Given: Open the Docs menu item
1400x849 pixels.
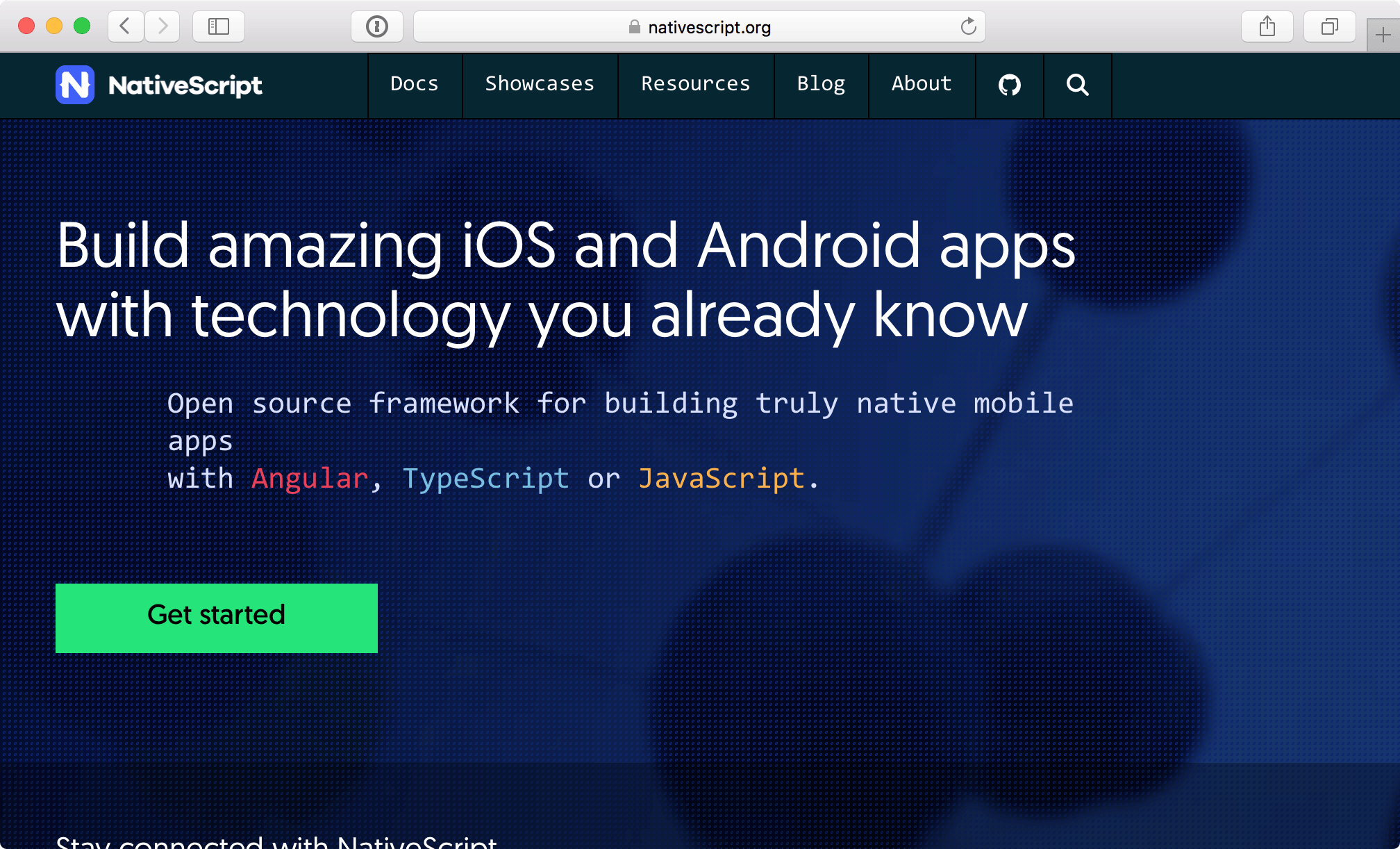Looking at the screenshot, I should (414, 83).
